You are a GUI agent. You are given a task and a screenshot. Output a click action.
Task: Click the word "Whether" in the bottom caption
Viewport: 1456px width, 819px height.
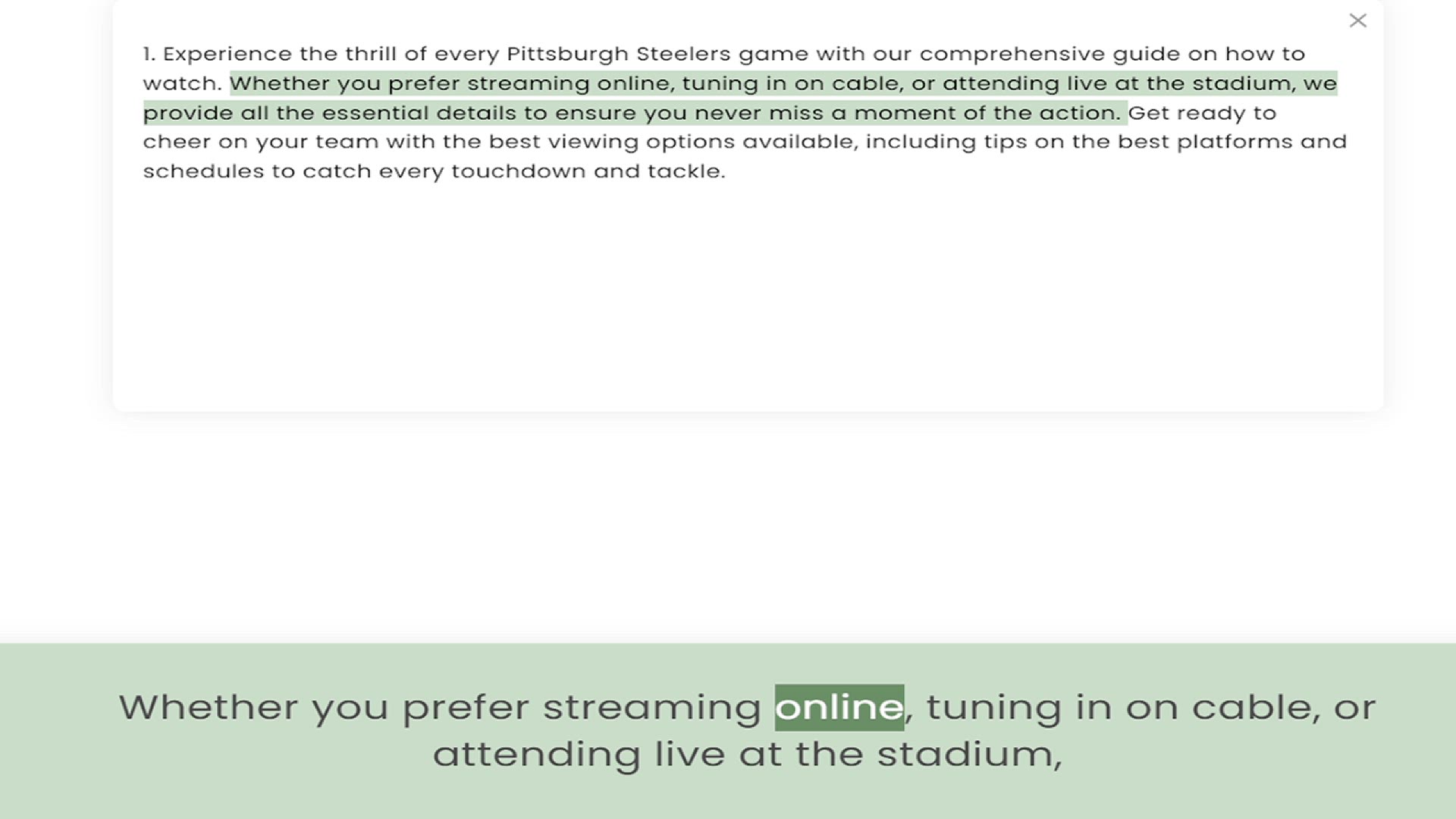click(208, 707)
